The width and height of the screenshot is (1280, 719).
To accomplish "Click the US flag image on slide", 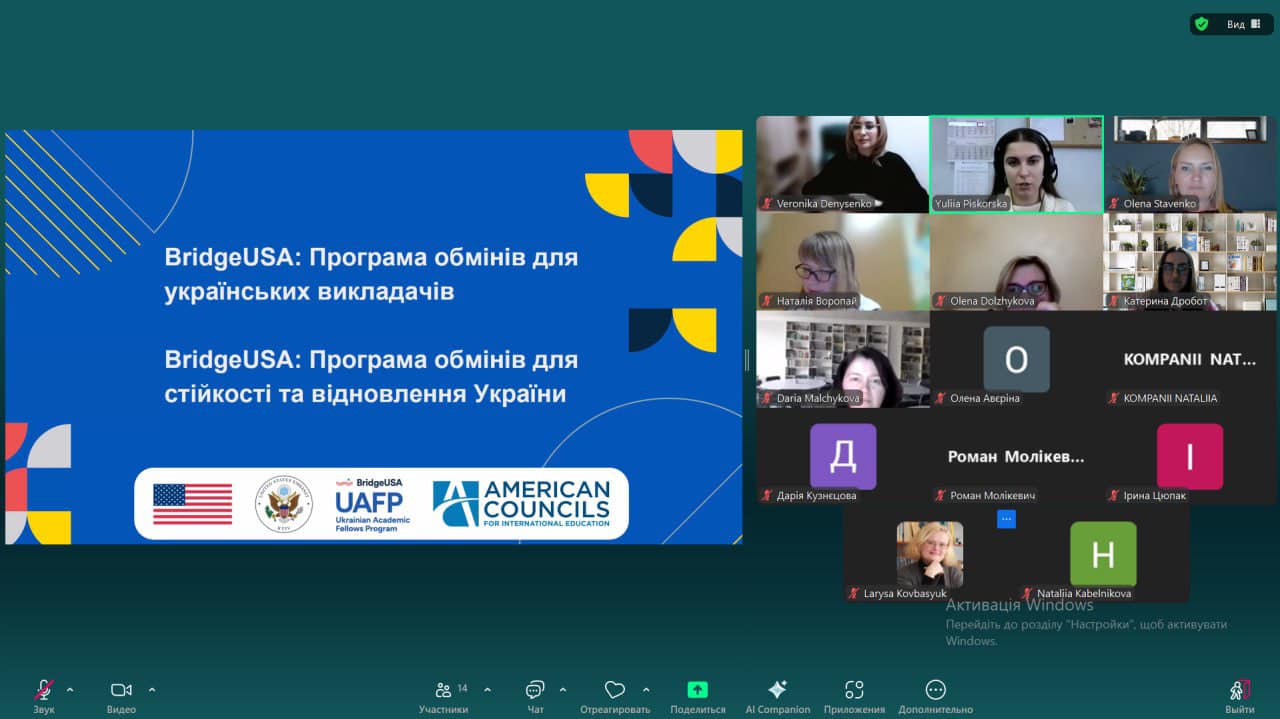I will pyautogui.click(x=192, y=504).
